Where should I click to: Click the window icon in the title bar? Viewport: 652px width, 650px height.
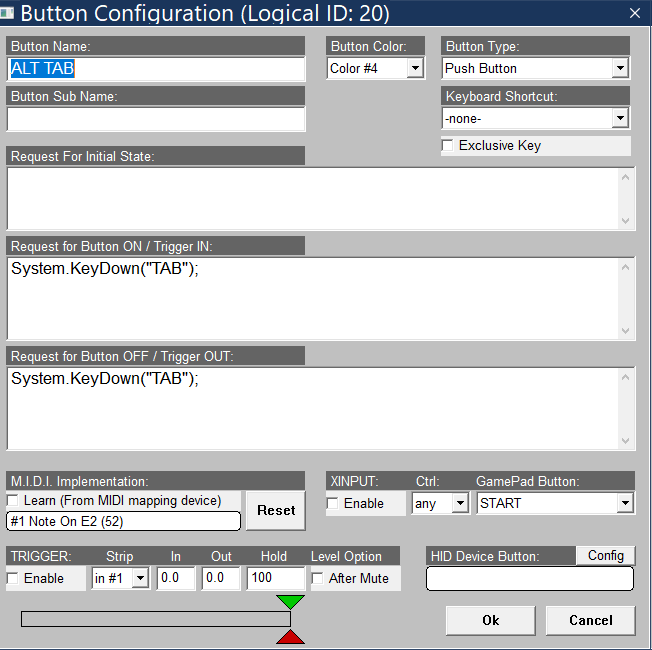7,13
